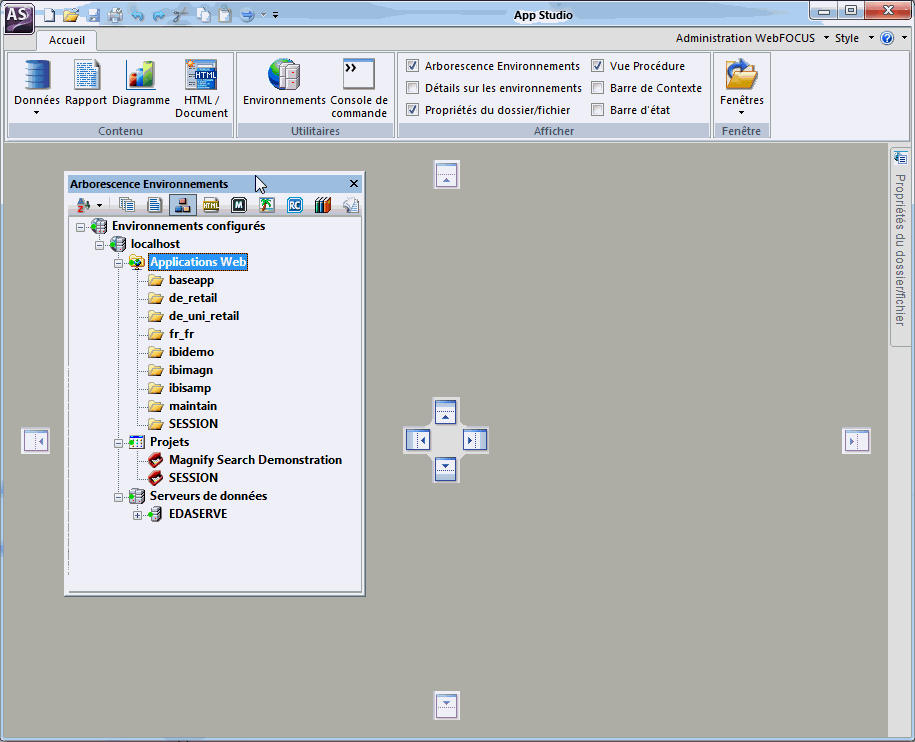Select Magnify Search Demonstration project
This screenshot has height=742, width=915.
[256, 460]
